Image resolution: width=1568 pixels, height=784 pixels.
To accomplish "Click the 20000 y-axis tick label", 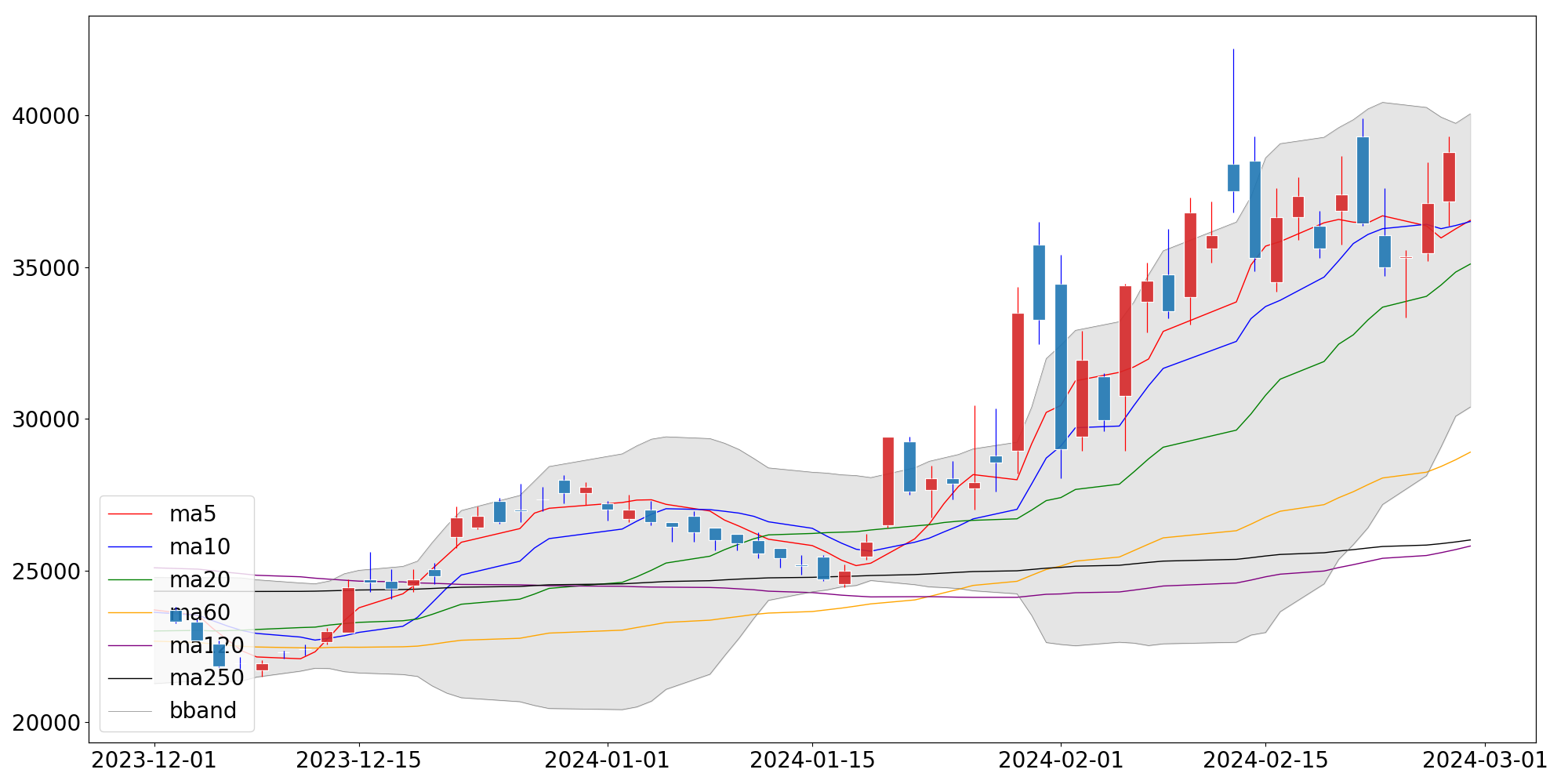I will click(x=46, y=723).
